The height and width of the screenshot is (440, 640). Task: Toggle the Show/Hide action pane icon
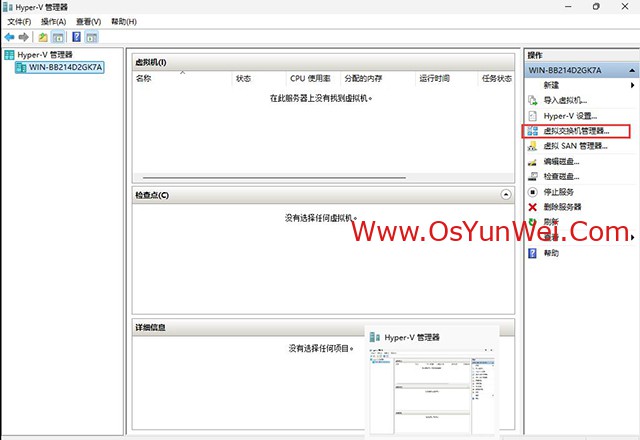point(92,37)
